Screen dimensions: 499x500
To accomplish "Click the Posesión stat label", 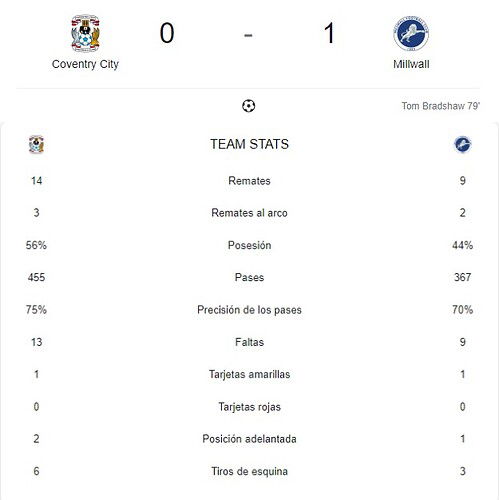I will click(249, 245).
